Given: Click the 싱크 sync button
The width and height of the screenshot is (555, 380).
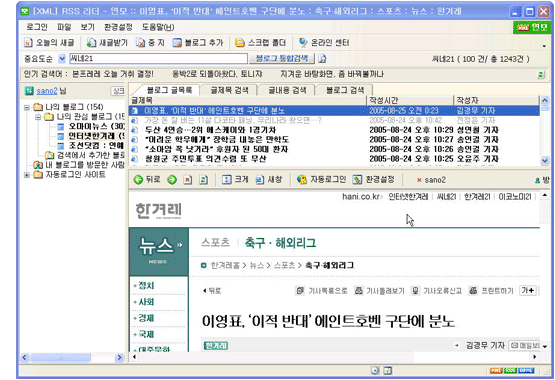Looking at the screenshot, I should click(118, 91).
